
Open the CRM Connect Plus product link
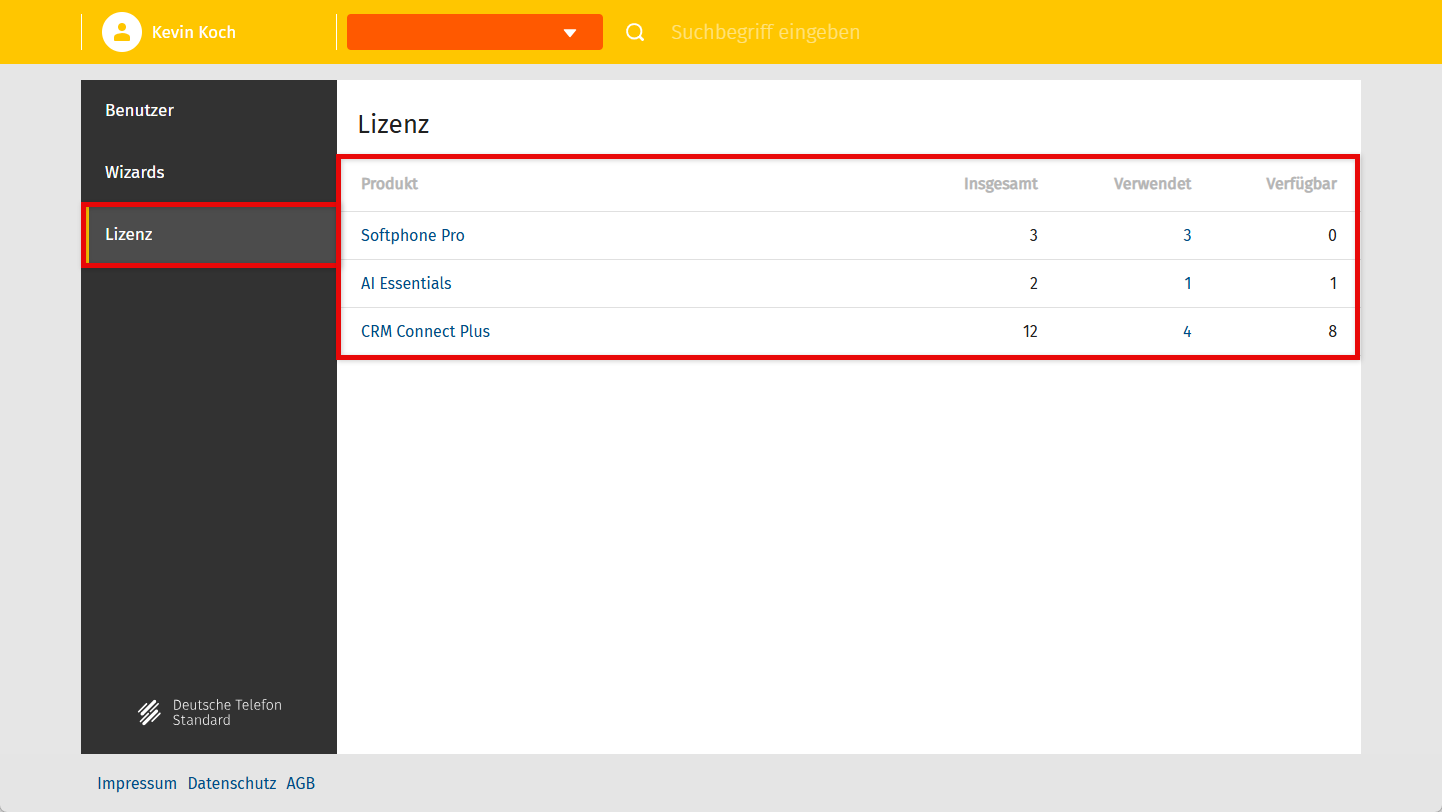[x=425, y=332]
